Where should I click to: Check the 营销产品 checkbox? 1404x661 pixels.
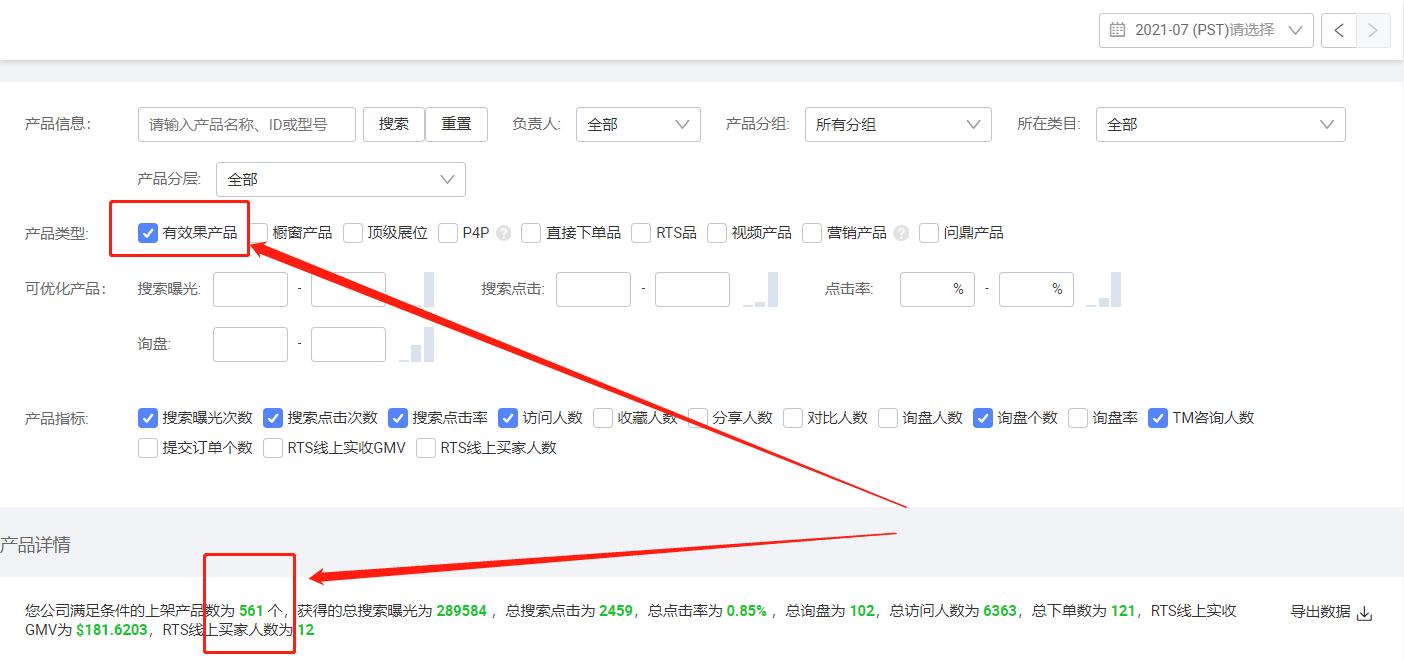812,233
